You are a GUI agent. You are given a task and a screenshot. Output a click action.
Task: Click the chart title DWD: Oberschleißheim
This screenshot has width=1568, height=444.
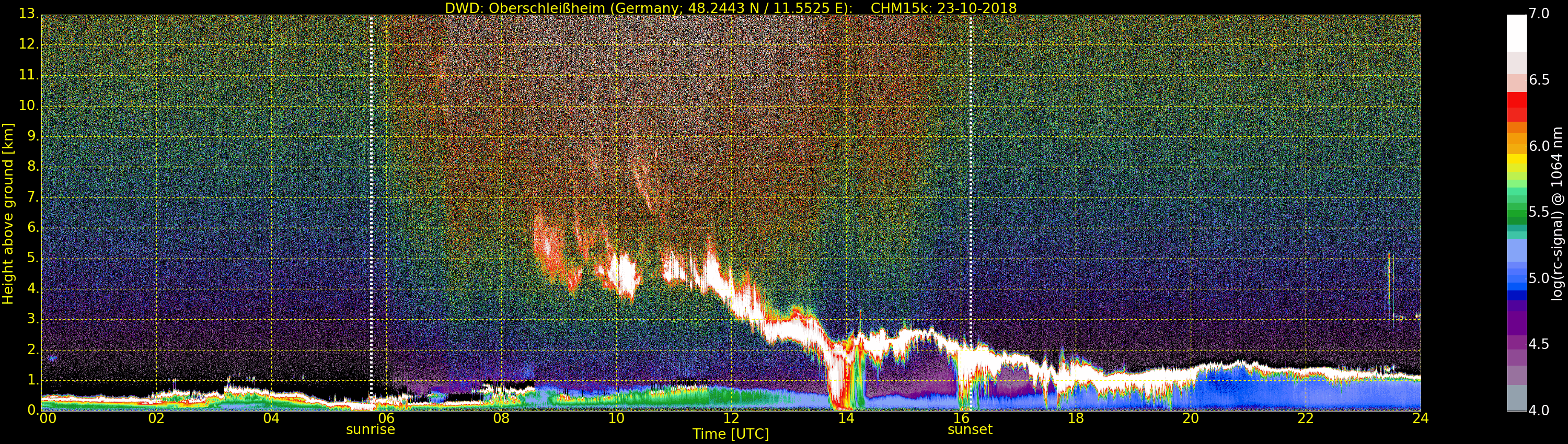[x=525, y=8]
